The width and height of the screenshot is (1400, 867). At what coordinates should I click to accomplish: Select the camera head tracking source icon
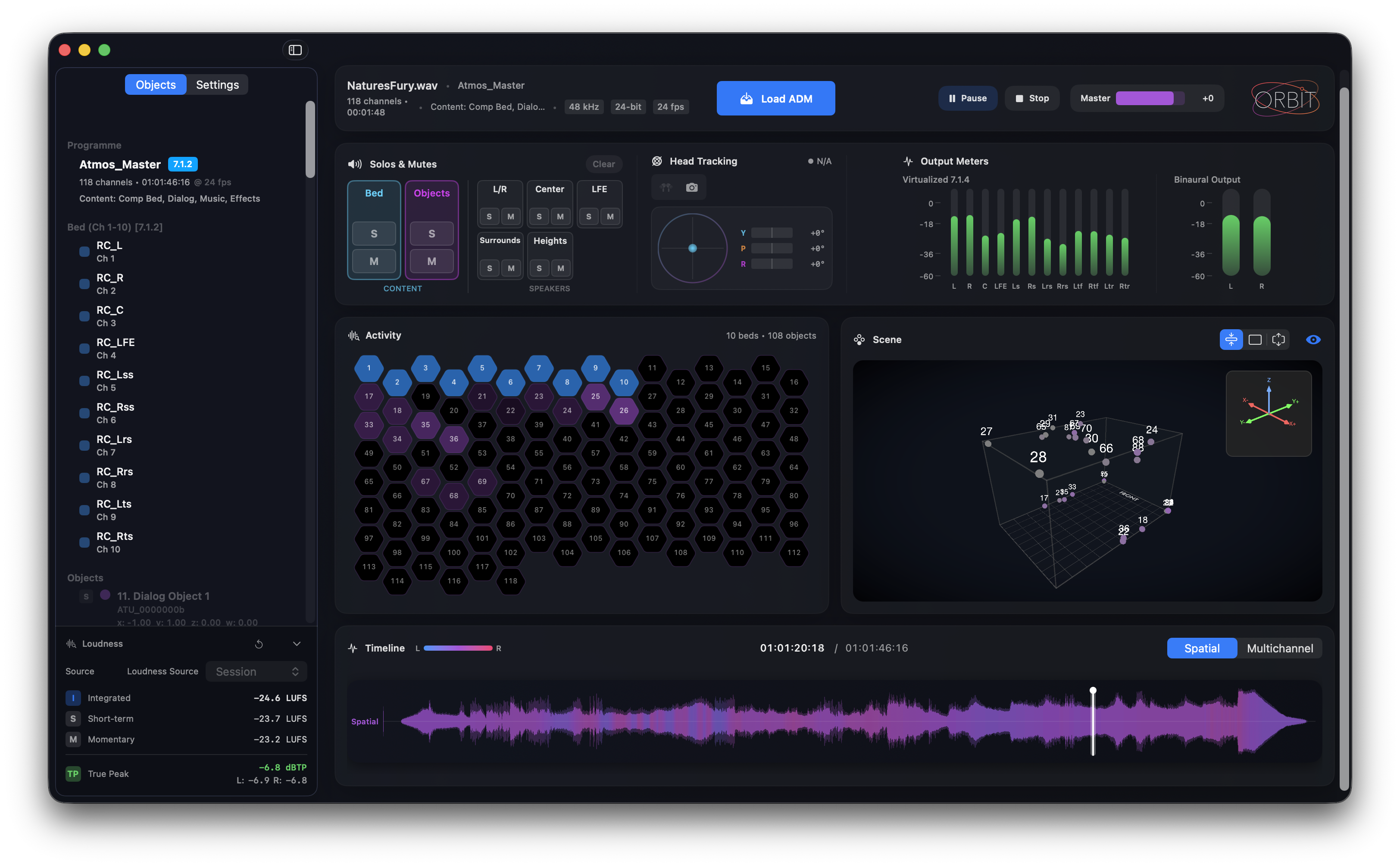pyautogui.click(x=692, y=187)
